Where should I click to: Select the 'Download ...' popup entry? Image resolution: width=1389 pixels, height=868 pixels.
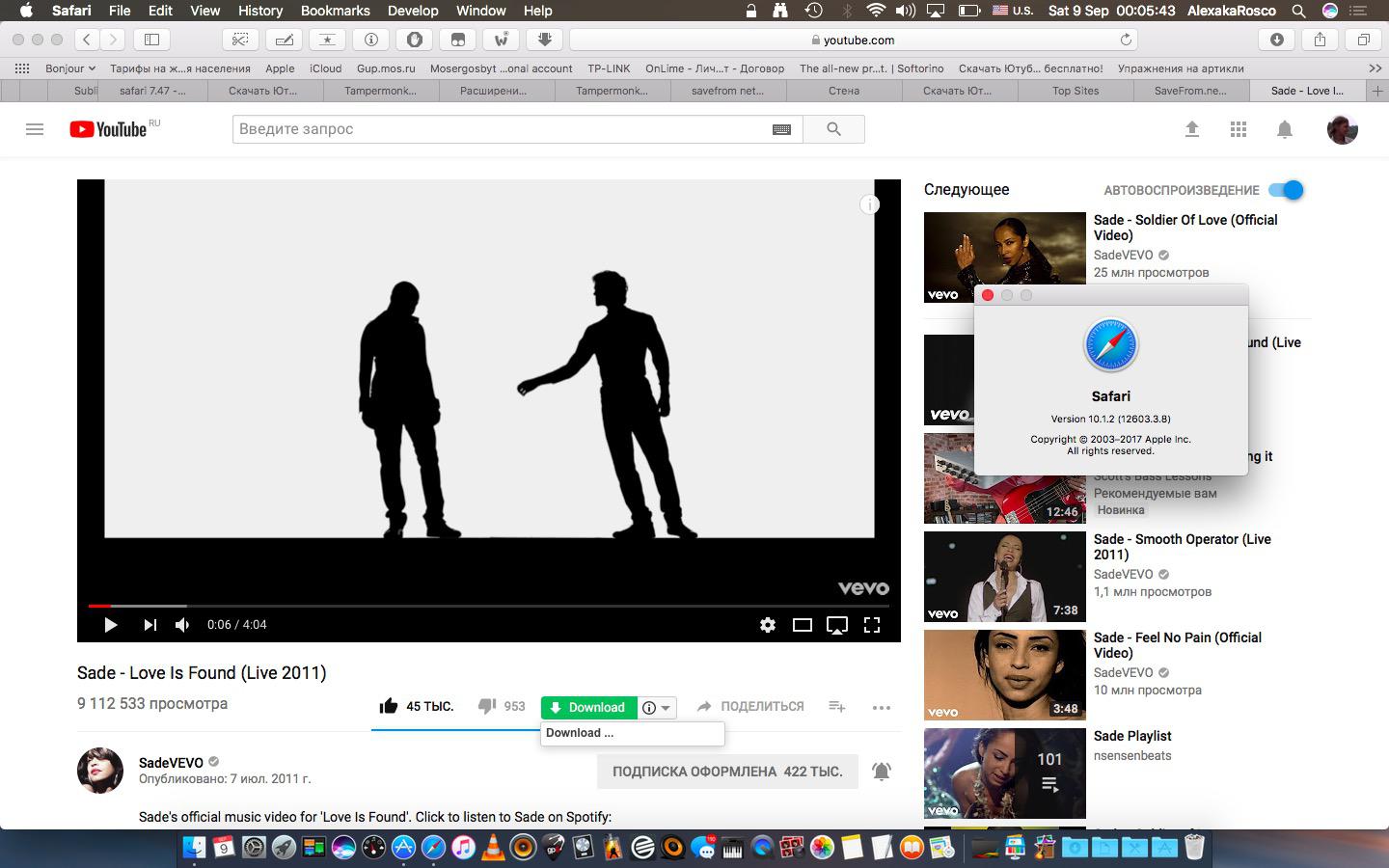632,733
